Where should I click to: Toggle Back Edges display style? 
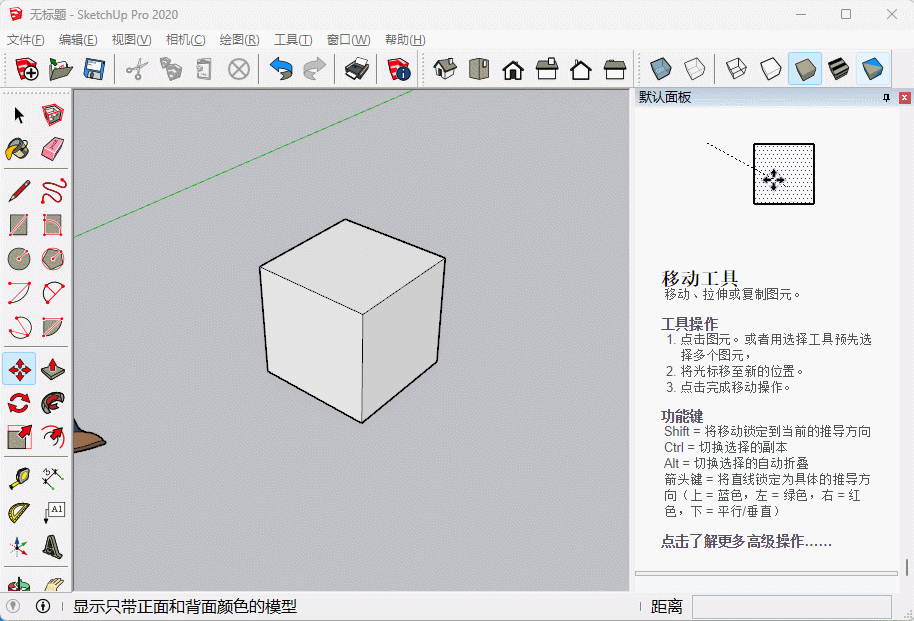point(694,69)
